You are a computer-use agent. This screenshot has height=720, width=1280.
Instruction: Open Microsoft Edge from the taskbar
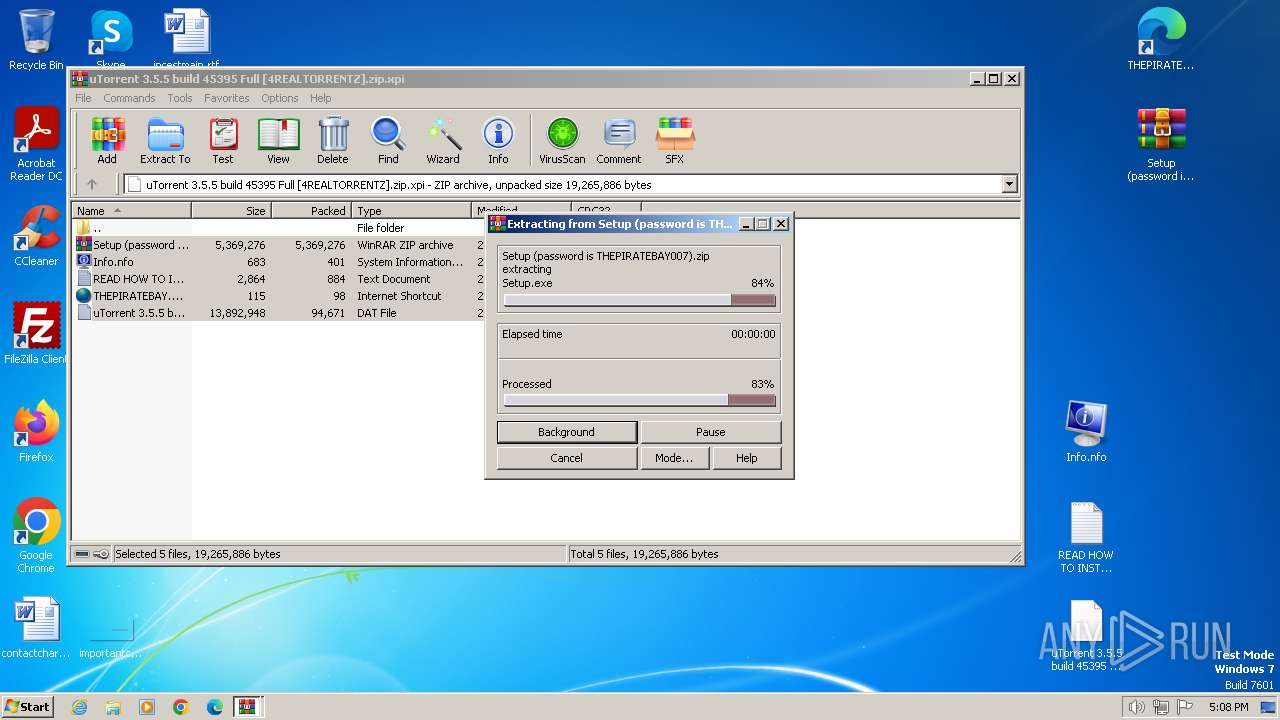(214, 707)
